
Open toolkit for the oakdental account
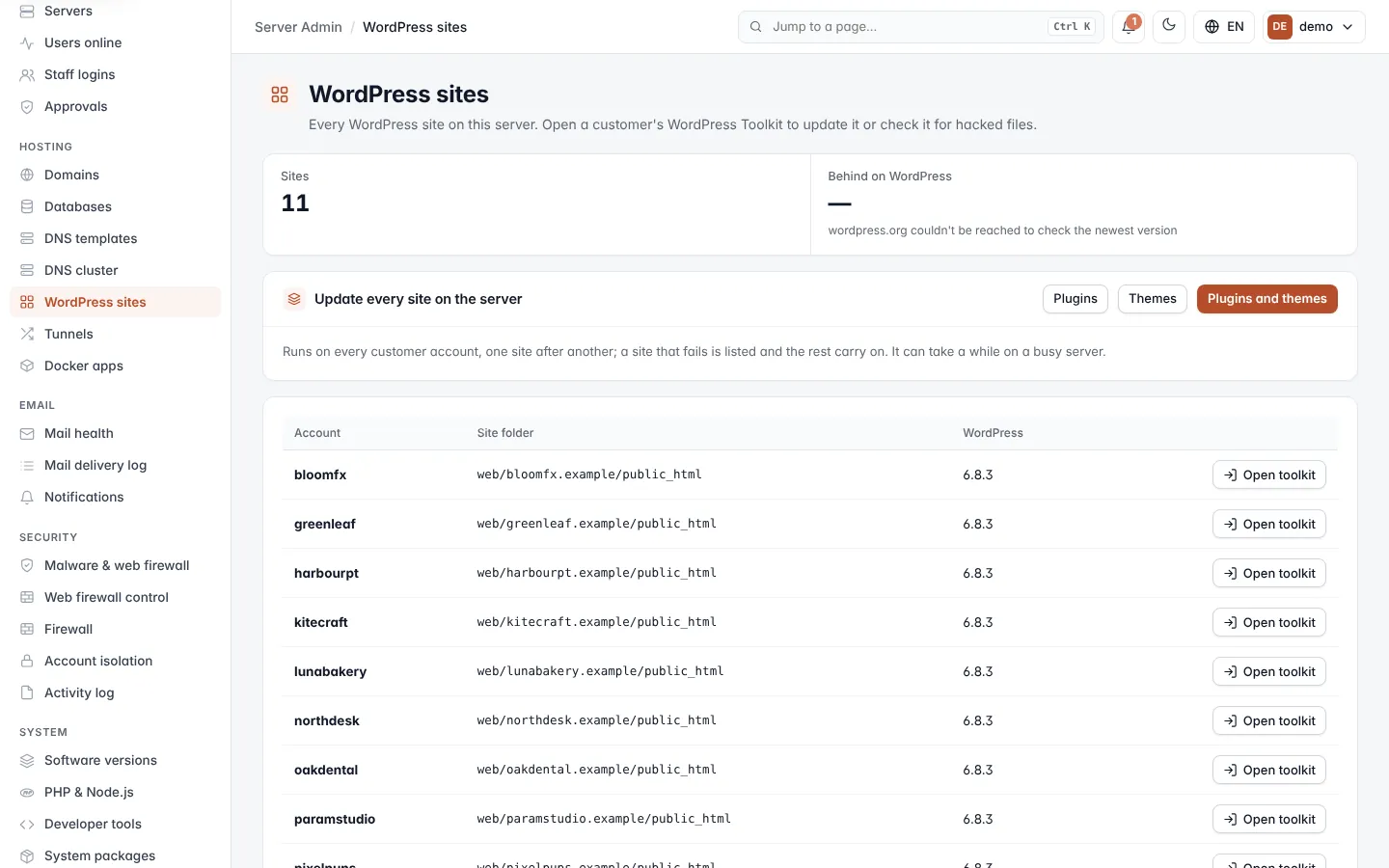click(1269, 770)
